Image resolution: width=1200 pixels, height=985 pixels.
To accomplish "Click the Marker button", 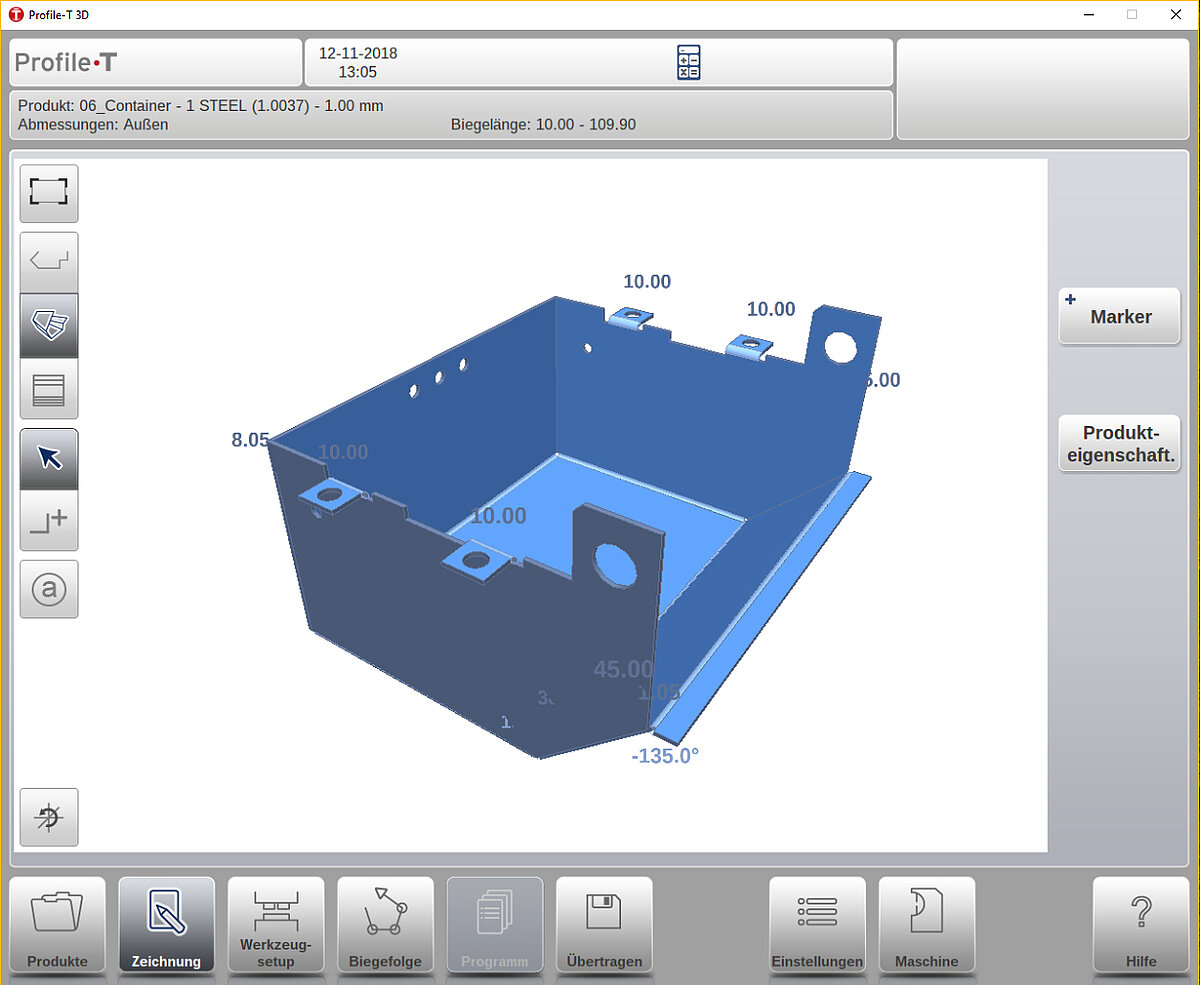I will 1119,316.
